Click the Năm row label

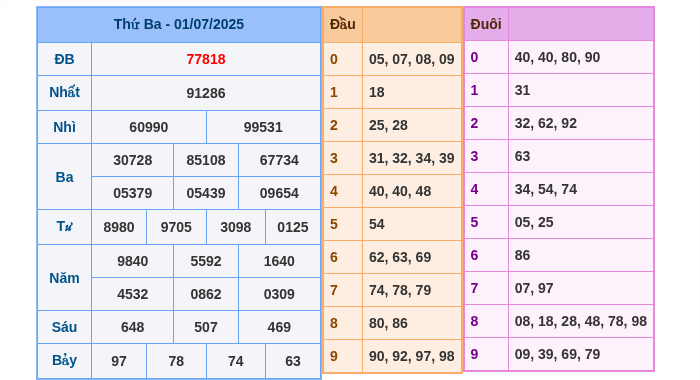tap(64, 278)
